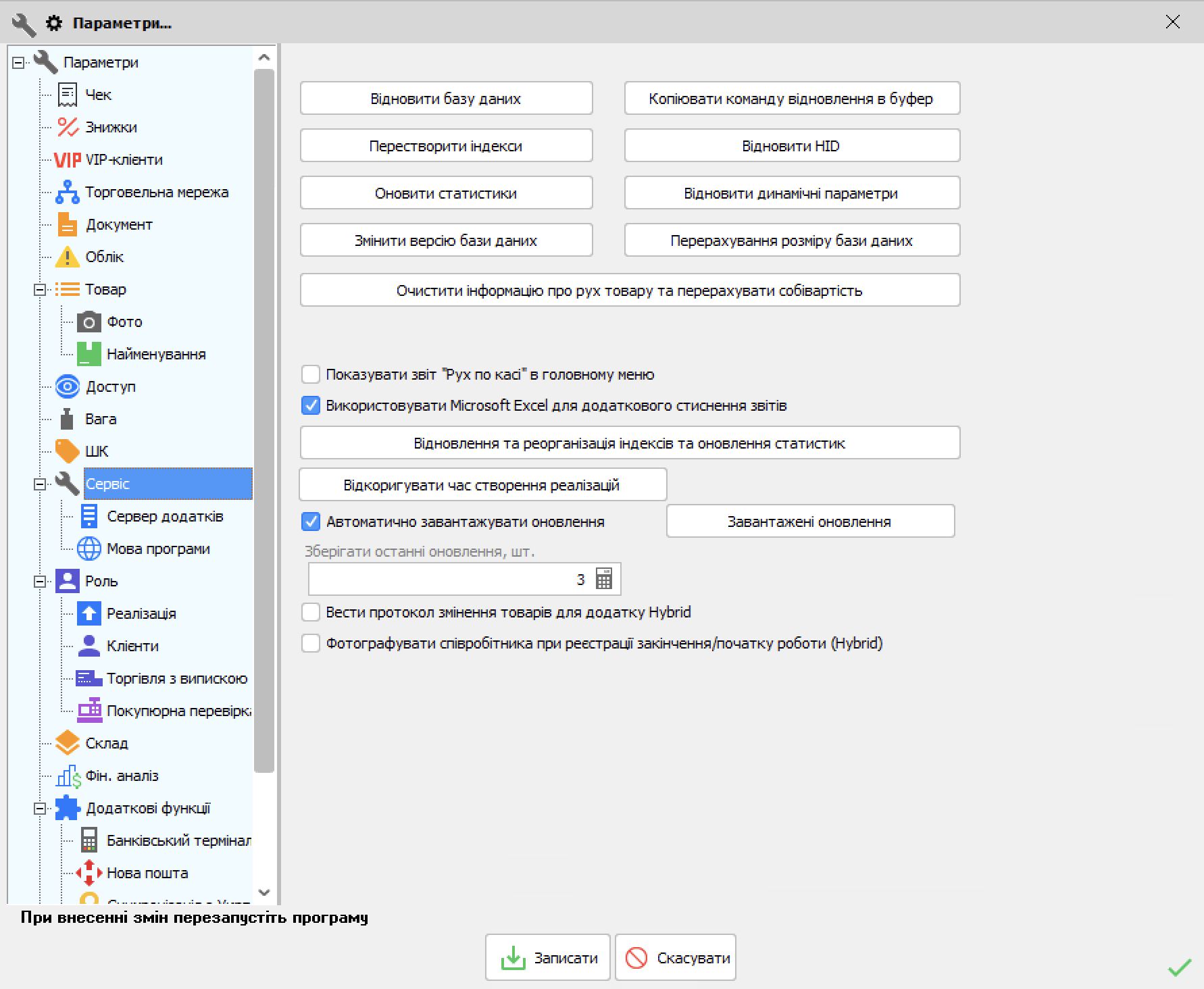Collapse the Товар tree node
Image resolution: width=1204 pixels, height=989 pixels.
pos(40,290)
